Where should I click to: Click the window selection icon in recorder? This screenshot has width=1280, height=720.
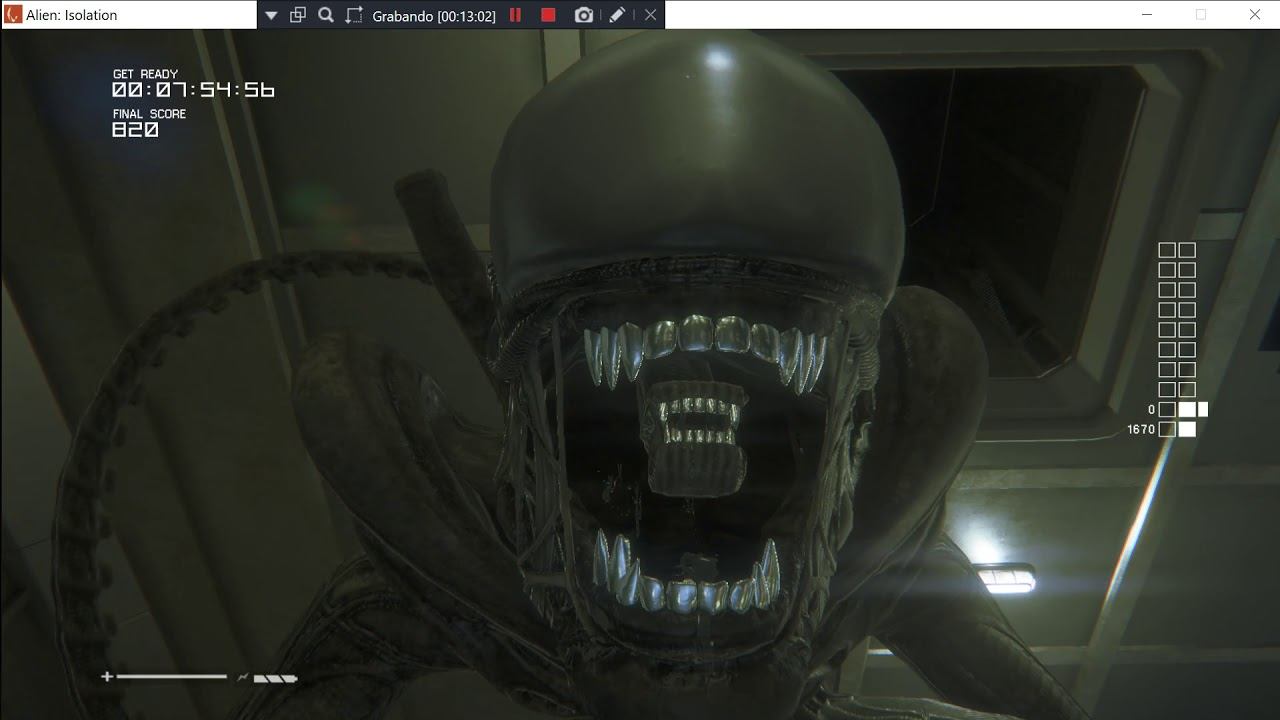pos(298,15)
